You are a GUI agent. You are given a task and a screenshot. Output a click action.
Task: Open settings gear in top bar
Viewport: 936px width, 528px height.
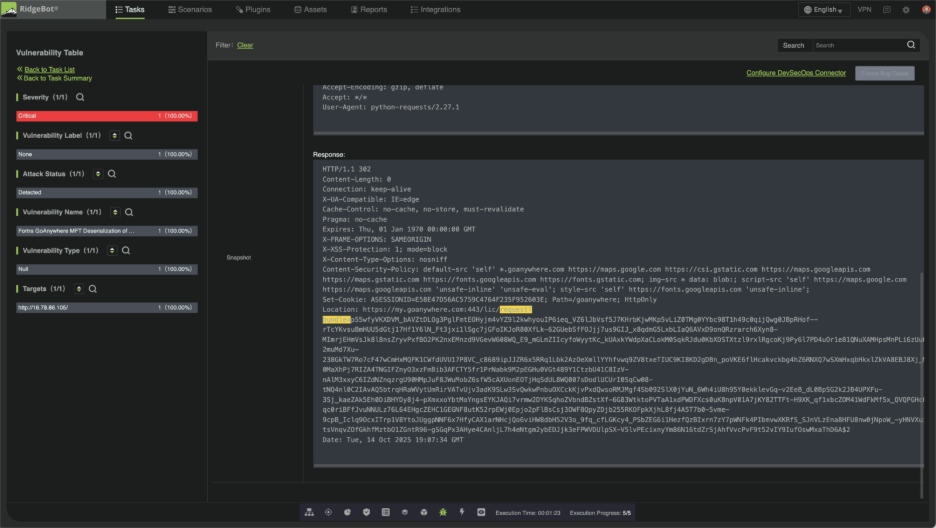(906, 10)
